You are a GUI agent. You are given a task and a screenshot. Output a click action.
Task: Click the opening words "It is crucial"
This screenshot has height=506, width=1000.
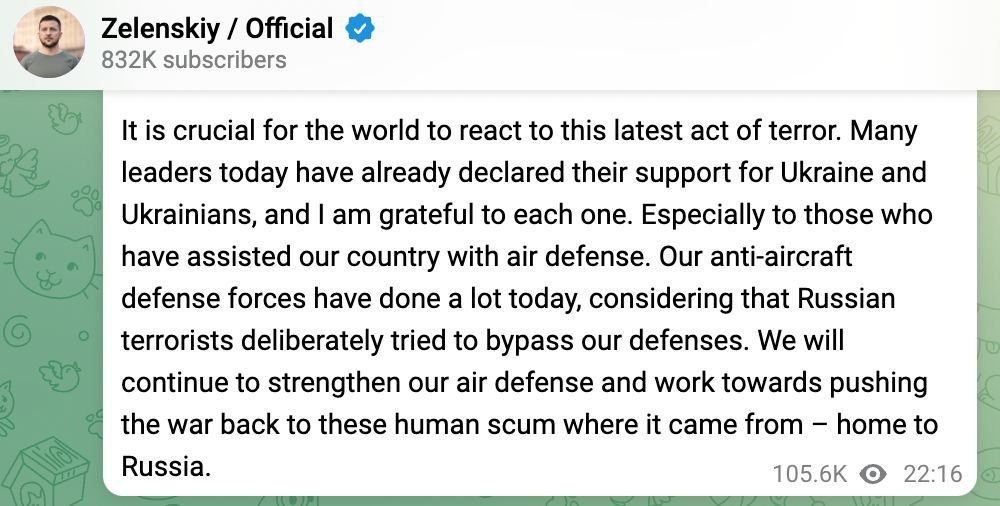point(186,131)
